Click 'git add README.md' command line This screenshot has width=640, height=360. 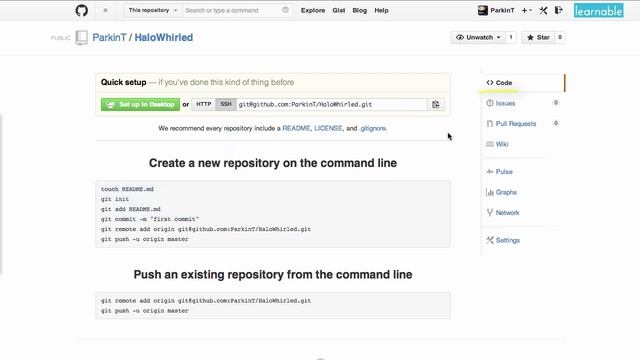coord(131,209)
